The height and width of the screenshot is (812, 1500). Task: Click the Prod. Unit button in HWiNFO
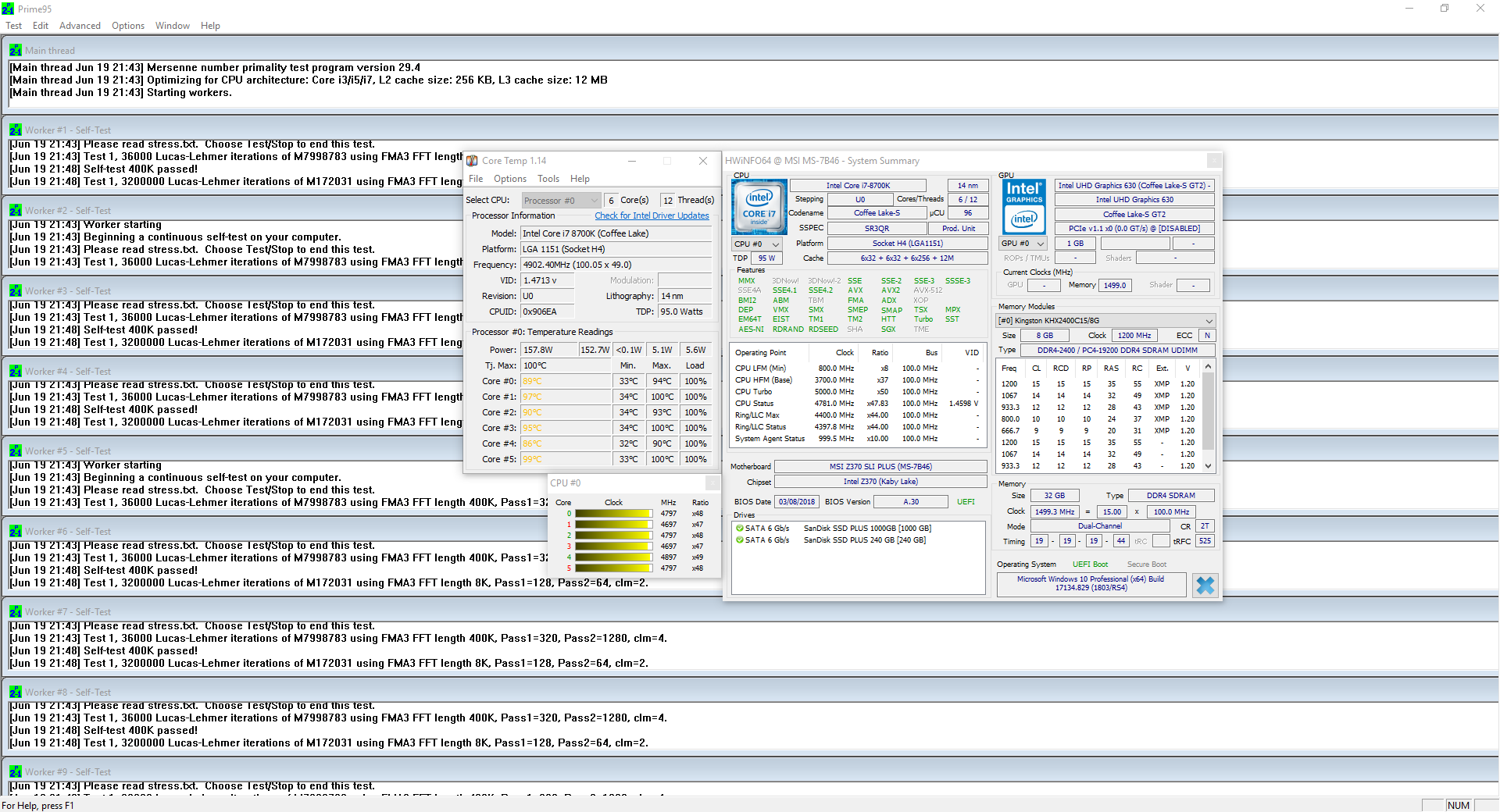(x=959, y=229)
